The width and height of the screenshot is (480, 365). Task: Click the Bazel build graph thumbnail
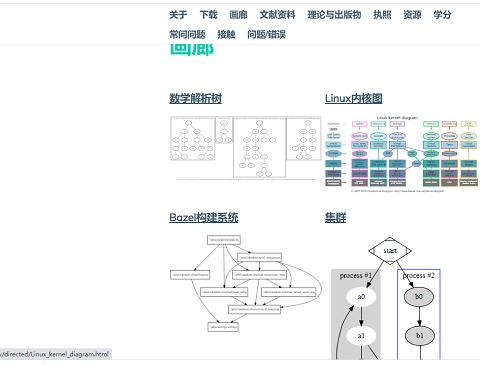(246, 283)
